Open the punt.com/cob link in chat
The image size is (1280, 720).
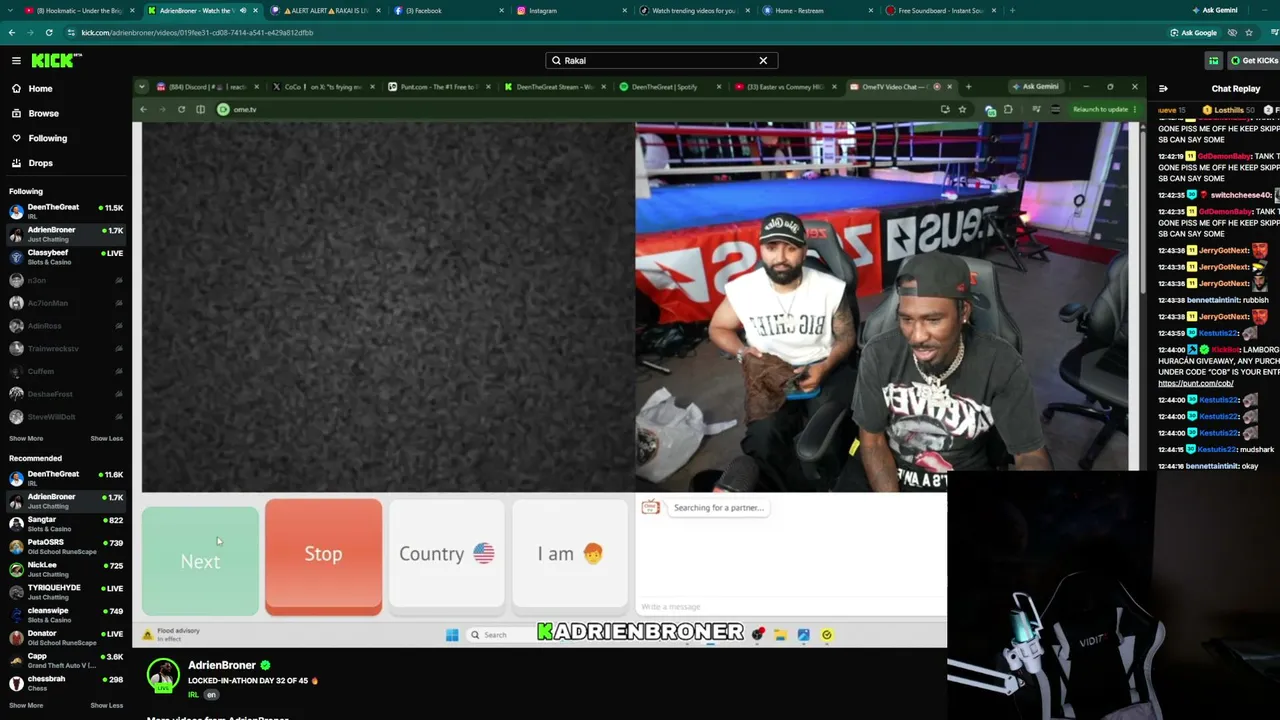click(1195, 384)
